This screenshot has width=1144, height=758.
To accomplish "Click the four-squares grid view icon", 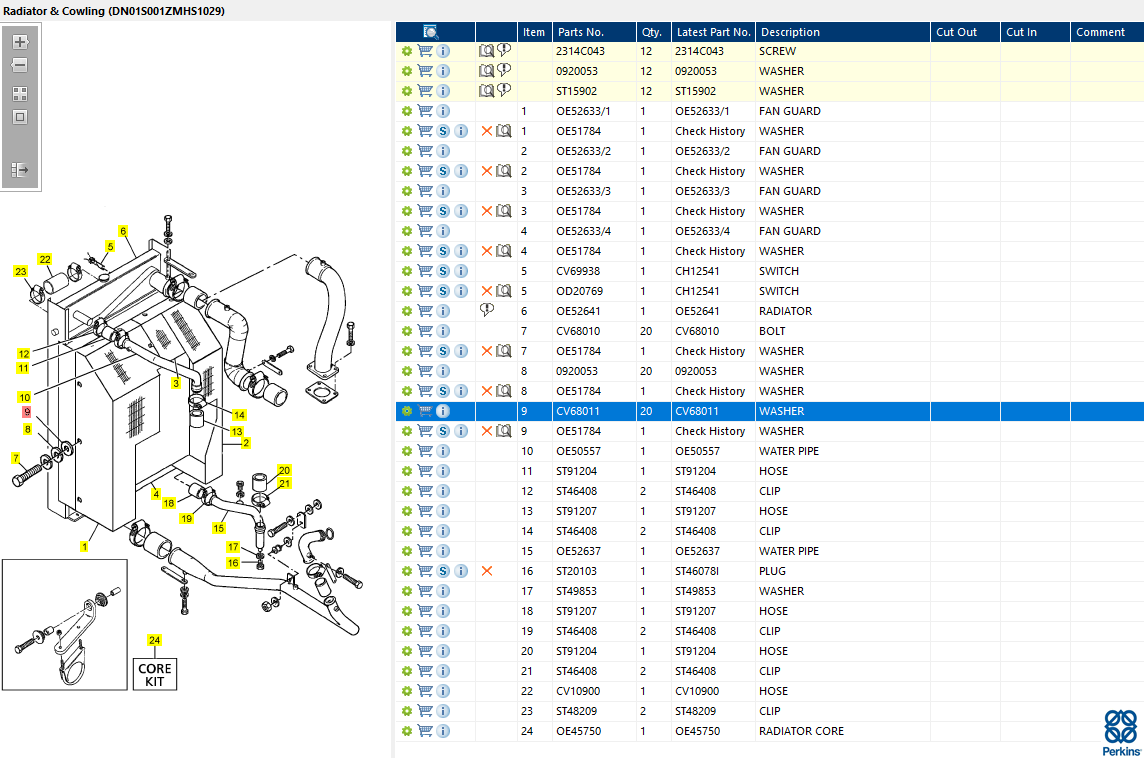I will [20, 94].
